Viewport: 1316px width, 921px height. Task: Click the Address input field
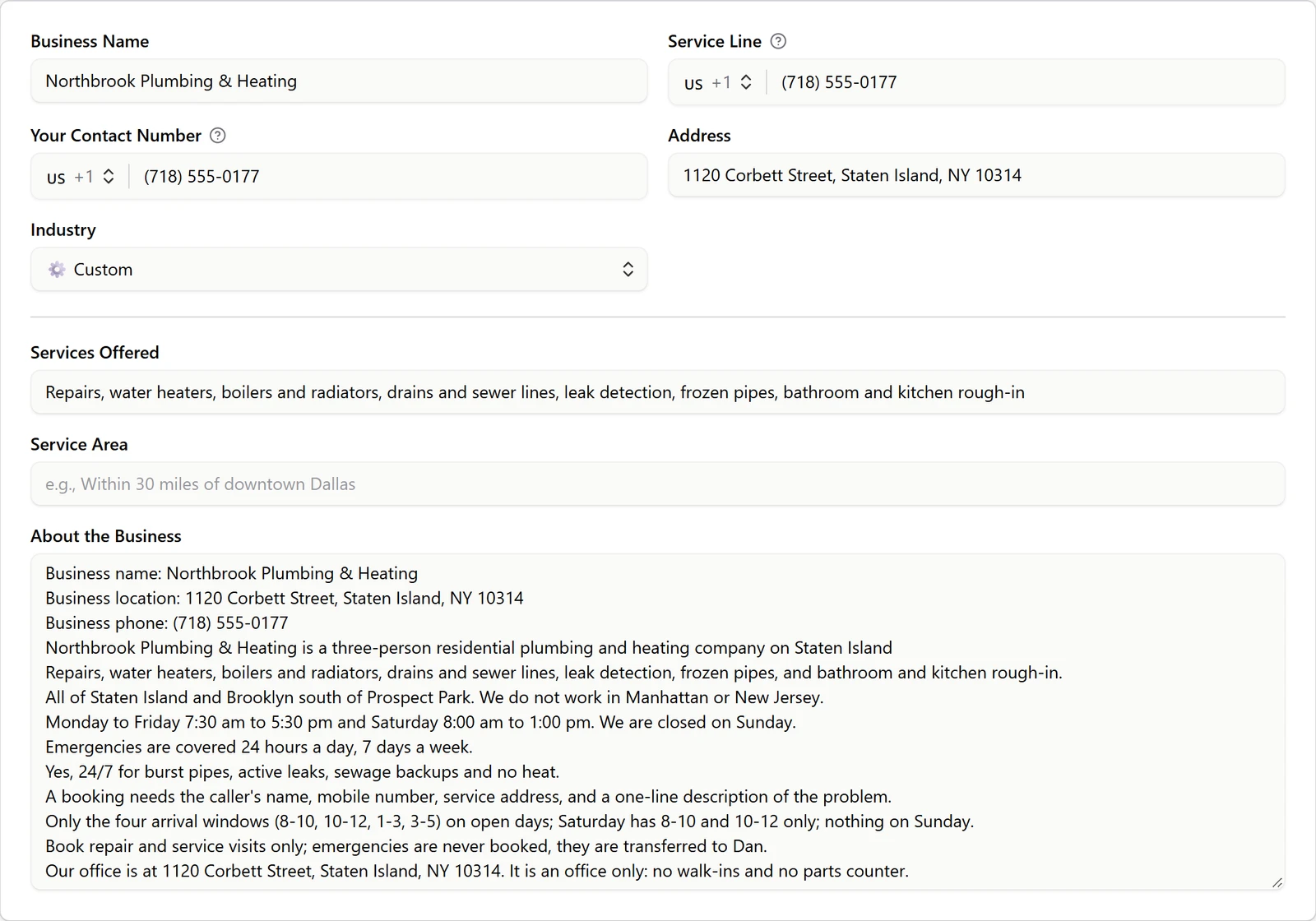coord(976,175)
